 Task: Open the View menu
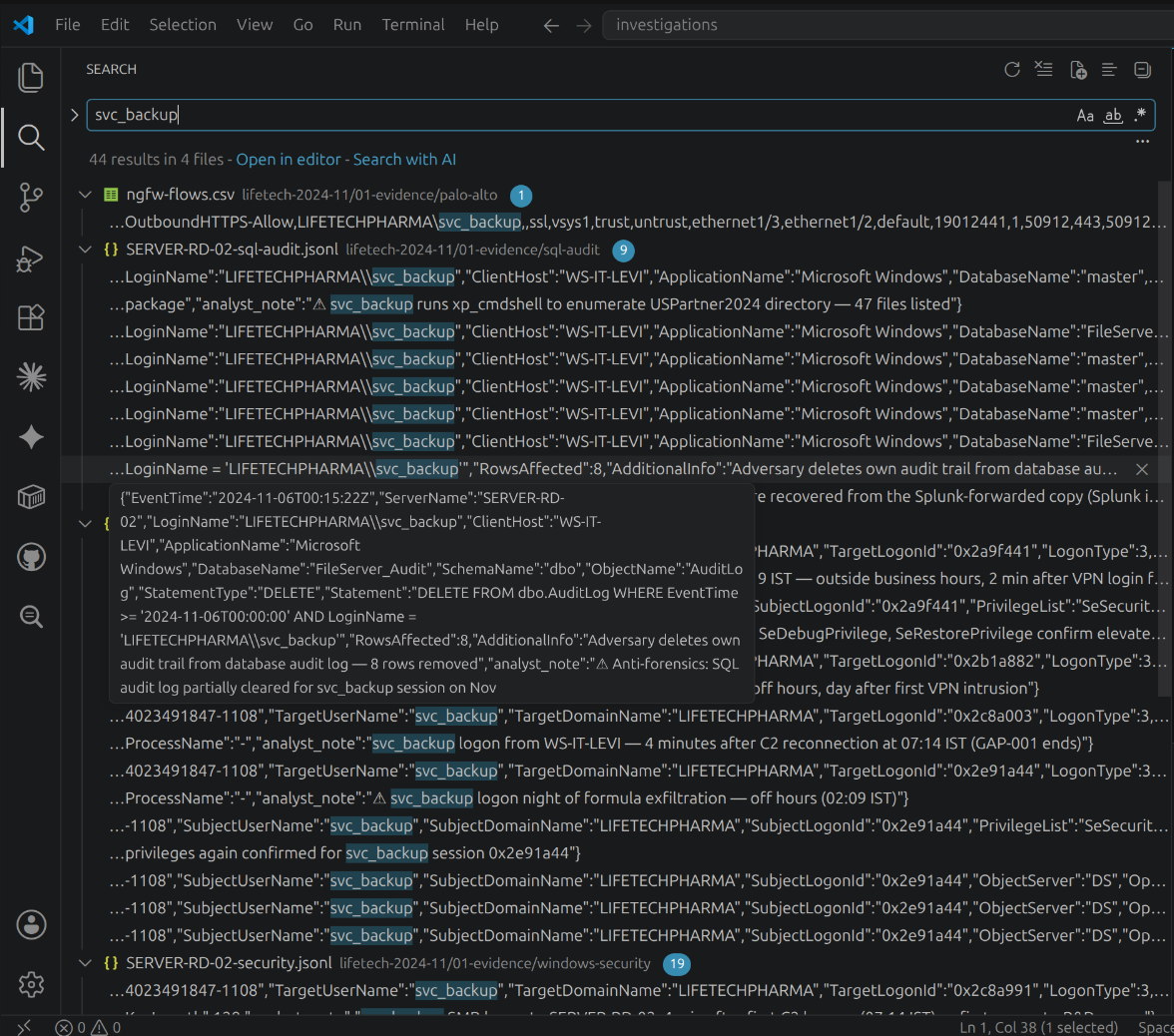pyautogui.click(x=255, y=25)
